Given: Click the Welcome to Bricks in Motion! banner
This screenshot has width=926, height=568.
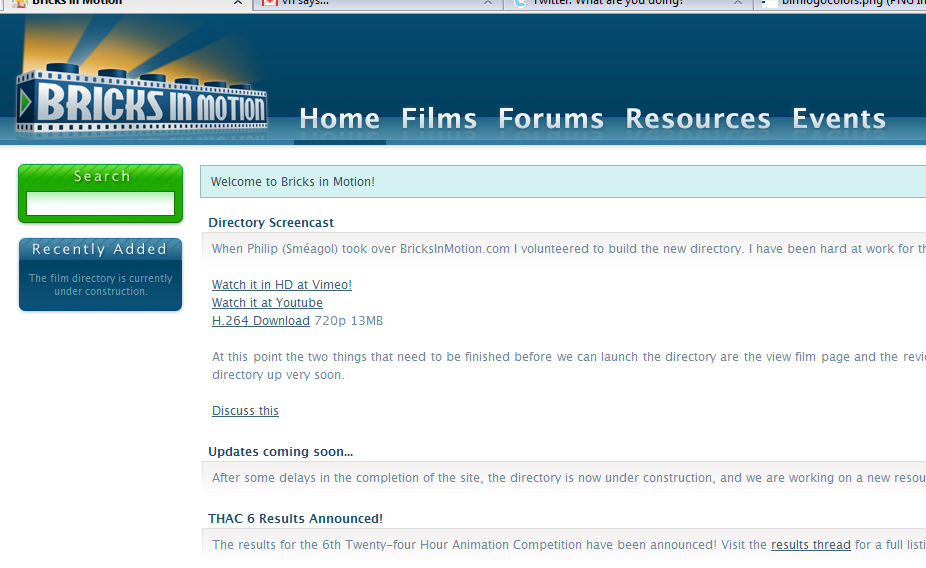Looking at the screenshot, I should click(x=563, y=182).
